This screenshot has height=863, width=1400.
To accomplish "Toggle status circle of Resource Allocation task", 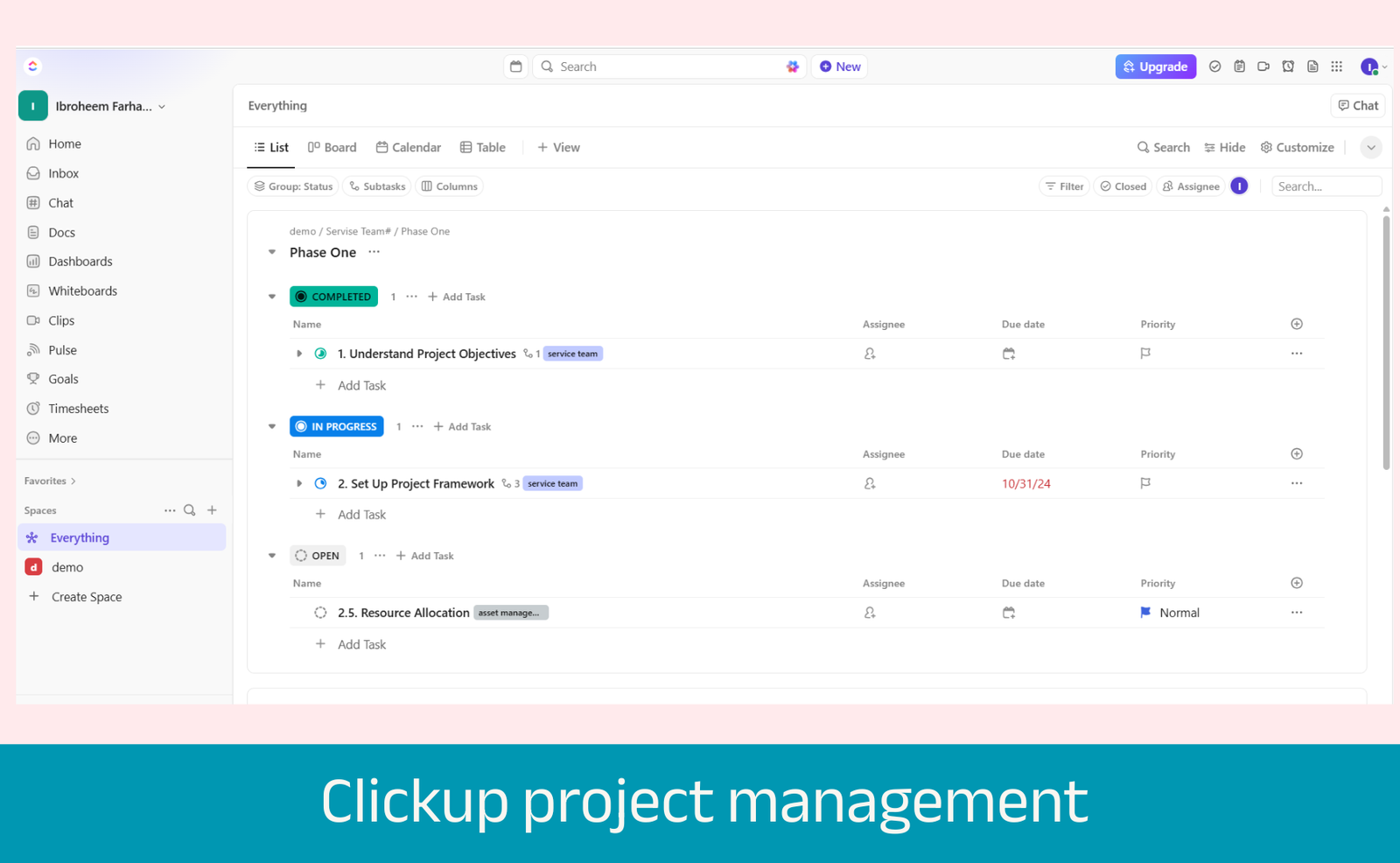I will click(x=320, y=613).
